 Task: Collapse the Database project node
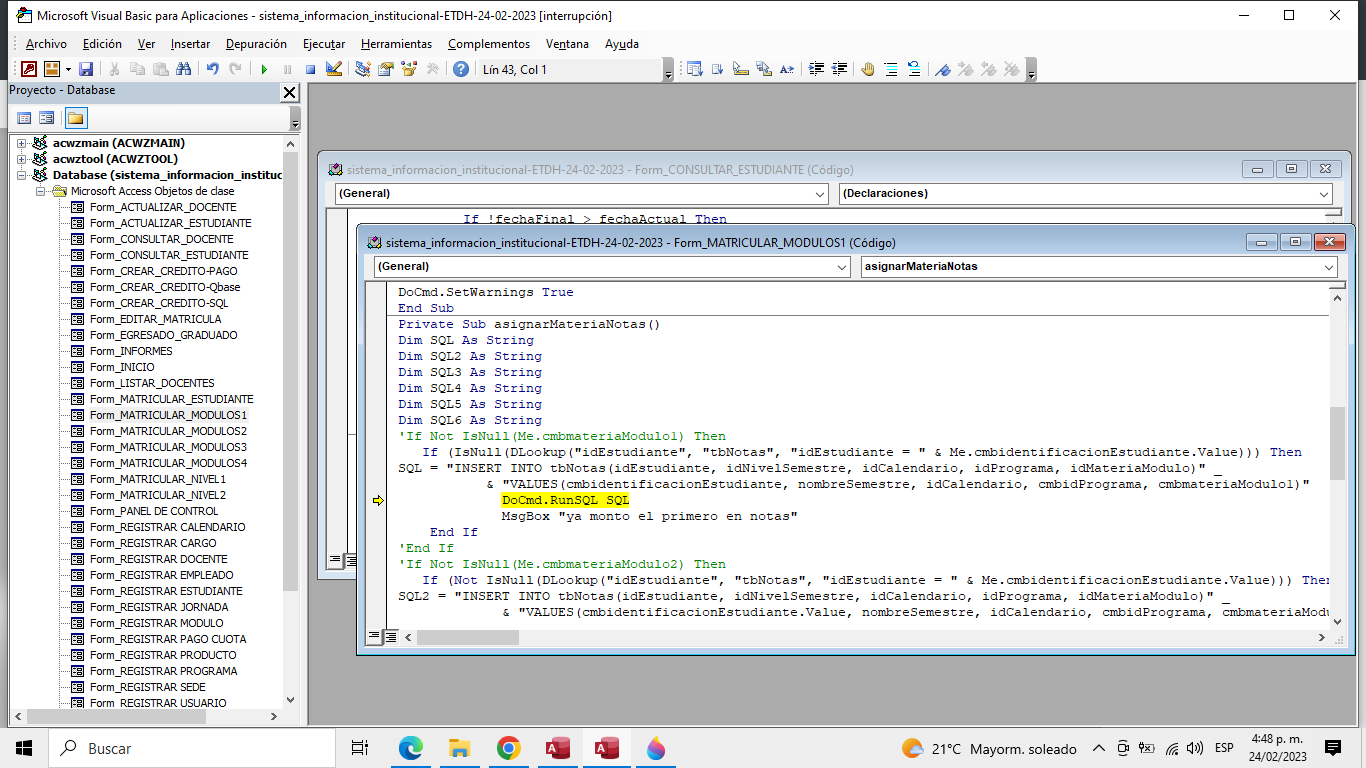22,175
